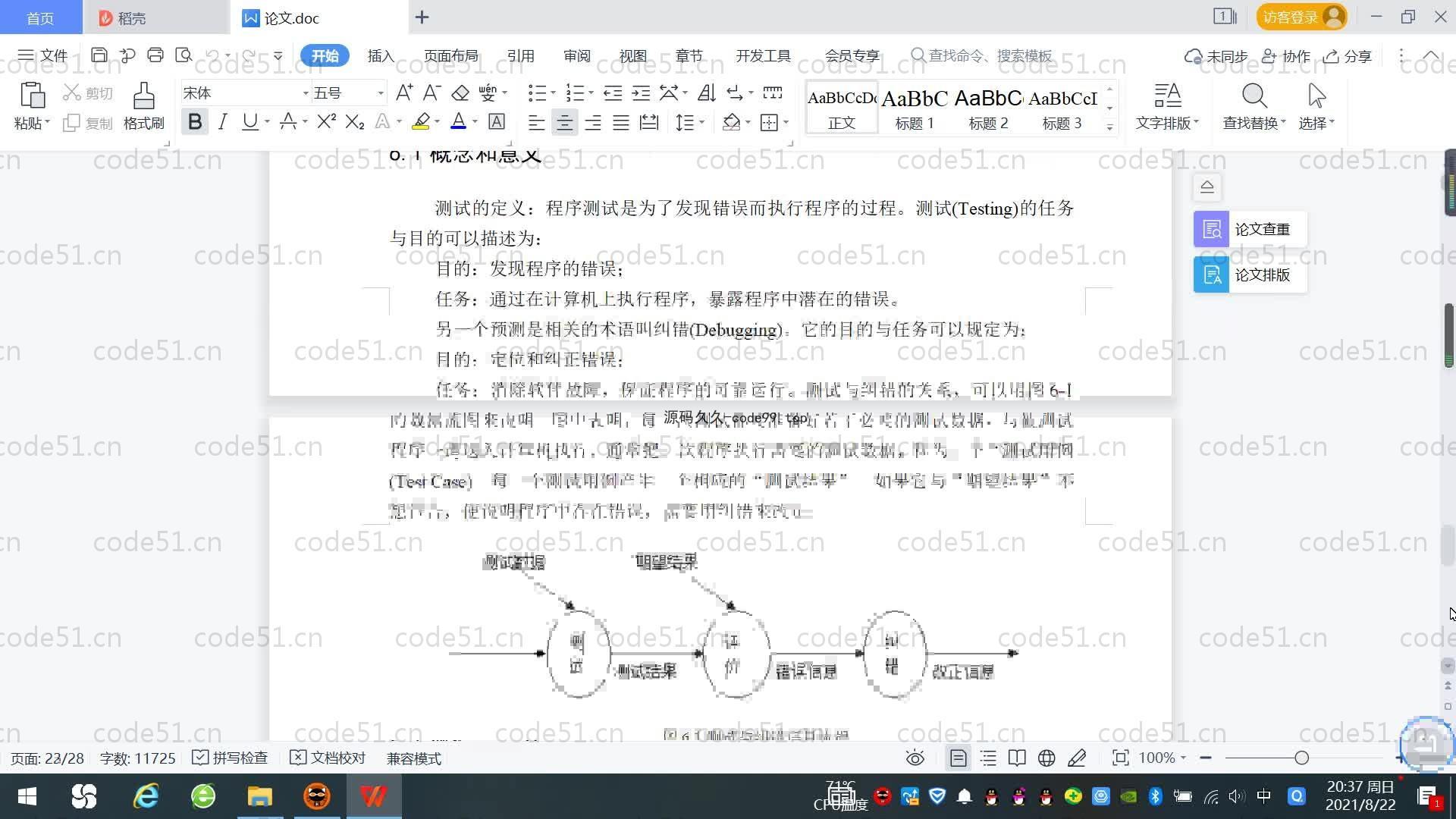1456x819 pixels.
Task: Toggle document proofreading in status bar
Action: (x=328, y=758)
